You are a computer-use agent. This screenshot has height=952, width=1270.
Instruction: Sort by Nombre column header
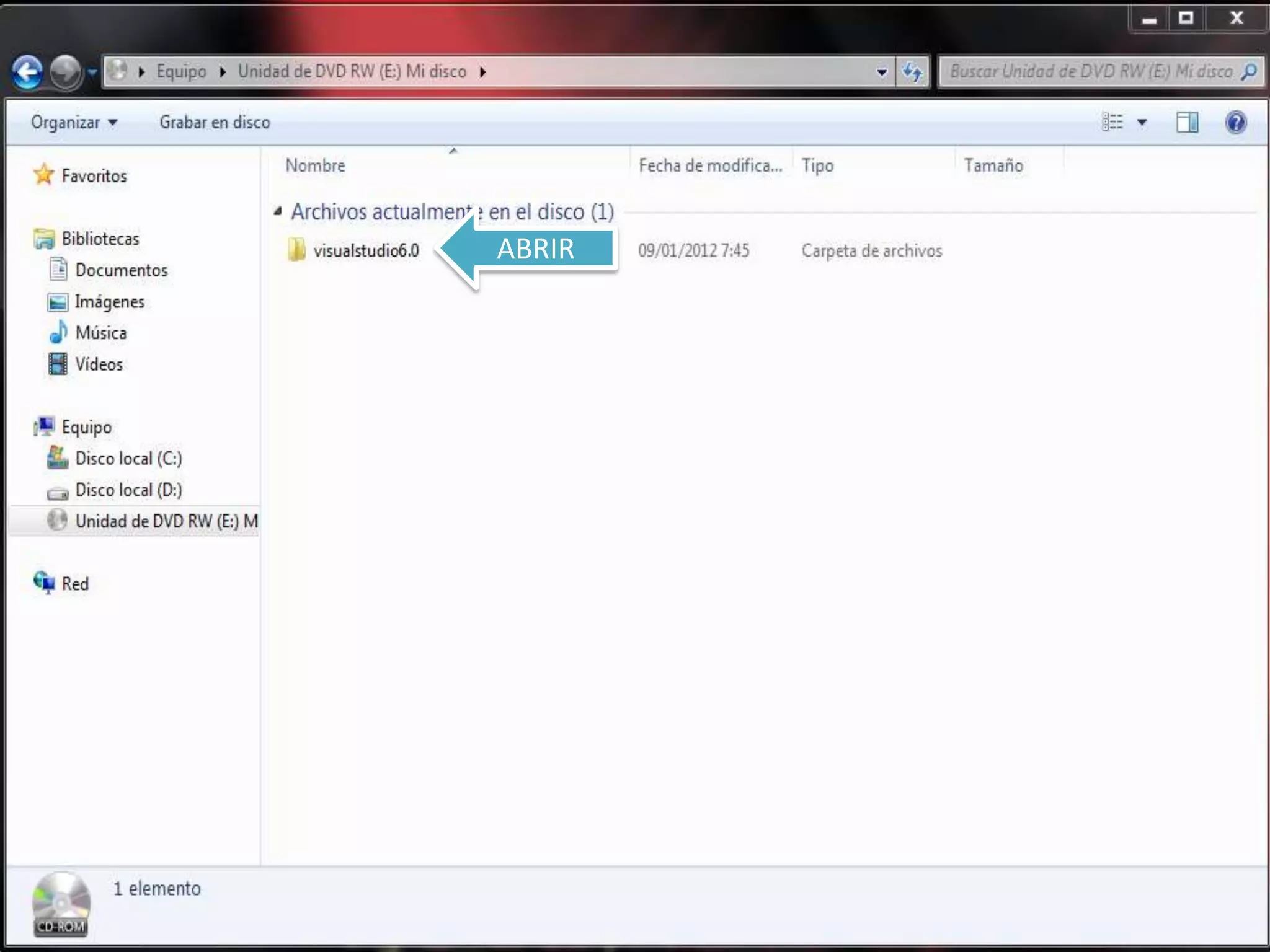pos(316,165)
